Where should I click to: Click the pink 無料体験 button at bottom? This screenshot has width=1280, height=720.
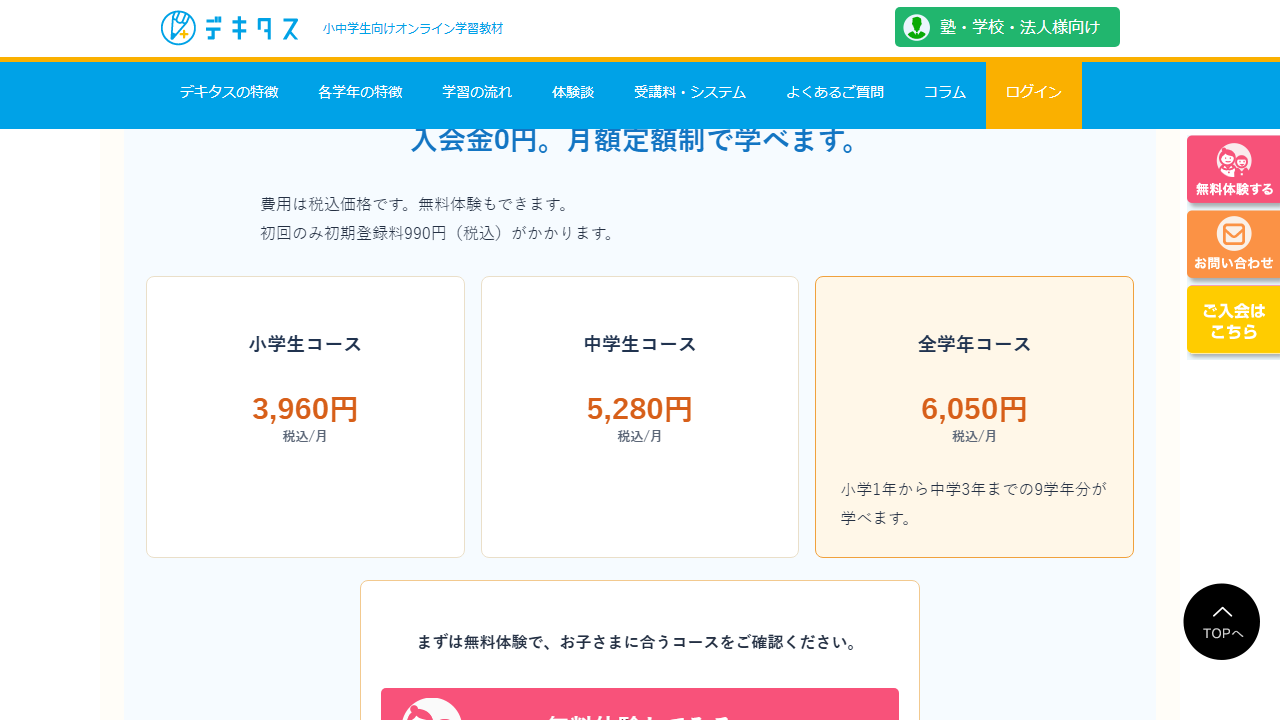pos(640,704)
